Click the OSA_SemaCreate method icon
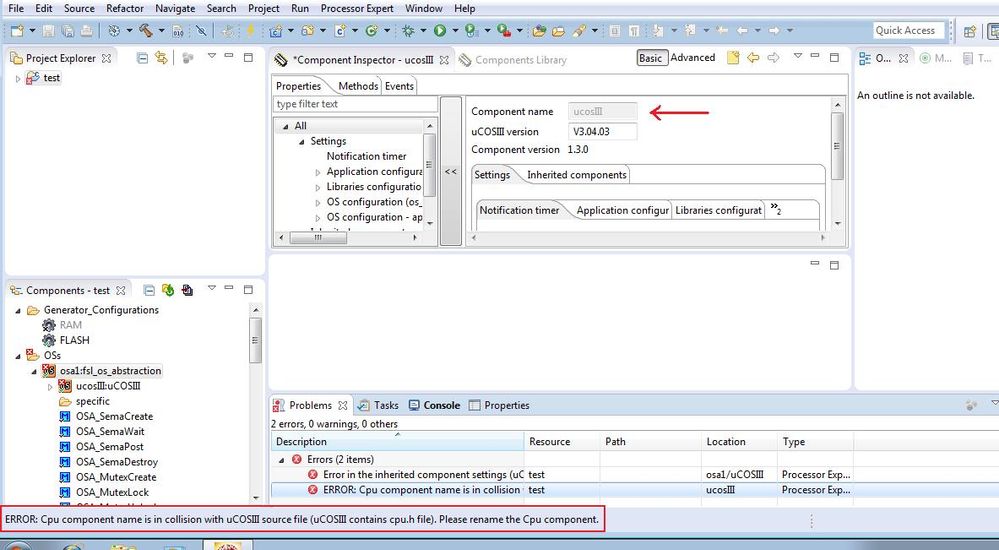 (x=64, y=416)
